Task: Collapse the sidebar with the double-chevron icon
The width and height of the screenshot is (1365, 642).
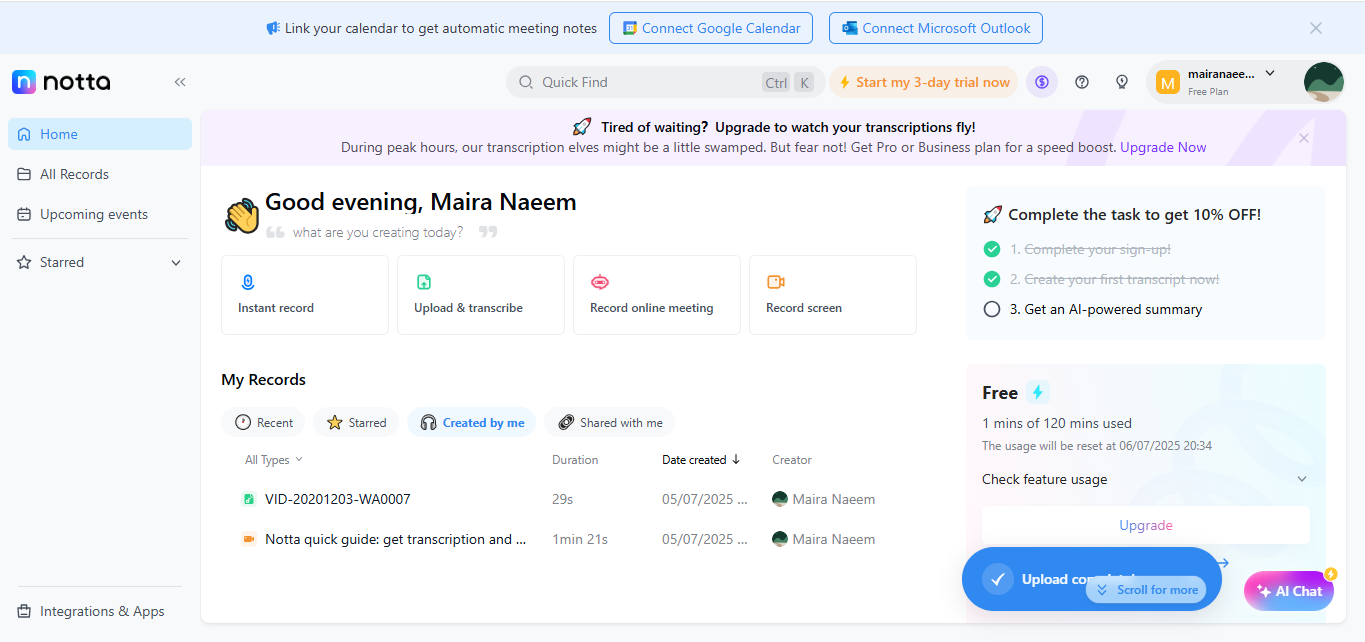Action: (x=180, y=82)
